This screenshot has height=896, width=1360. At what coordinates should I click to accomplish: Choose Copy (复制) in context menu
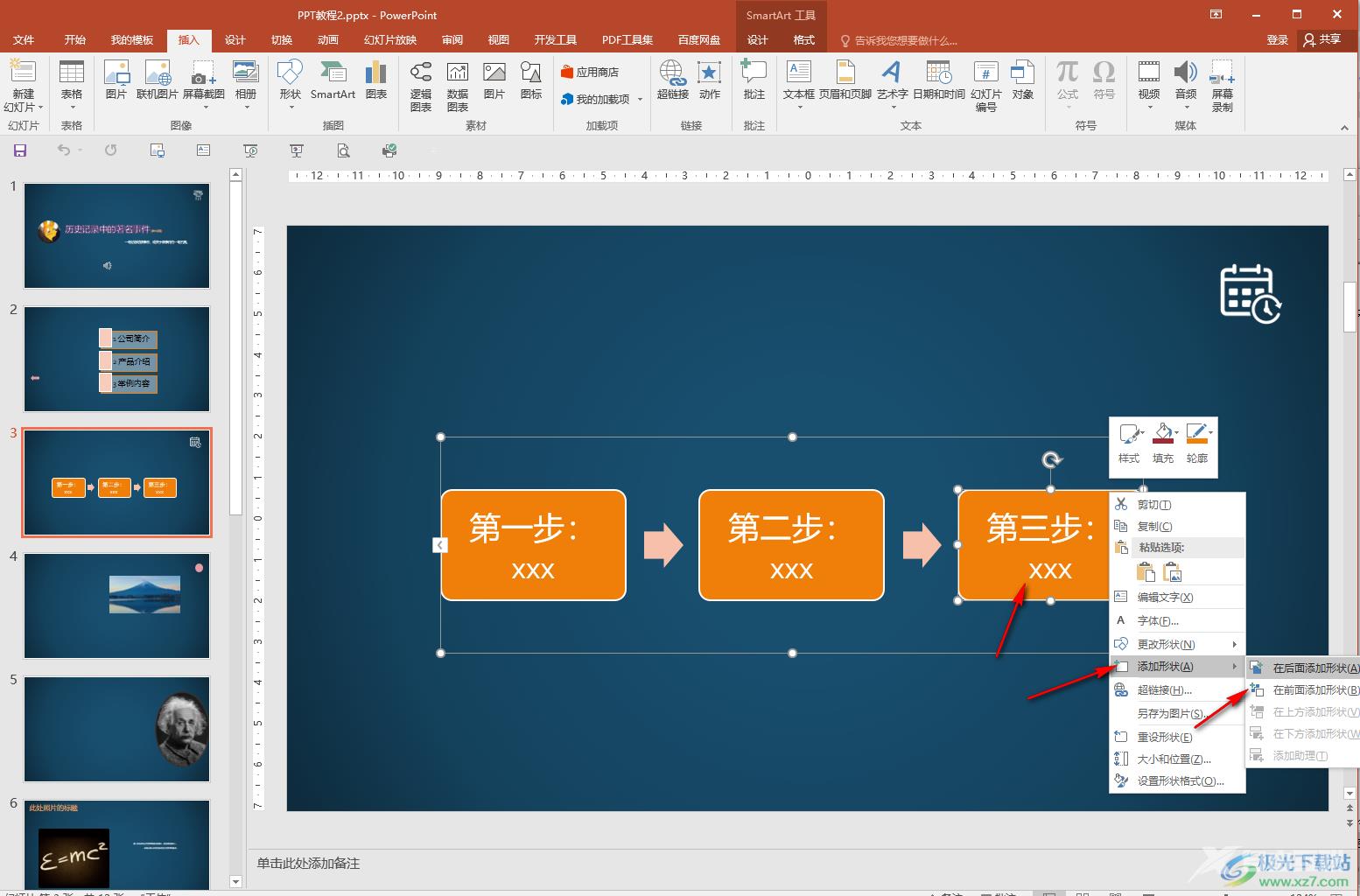1177,526
